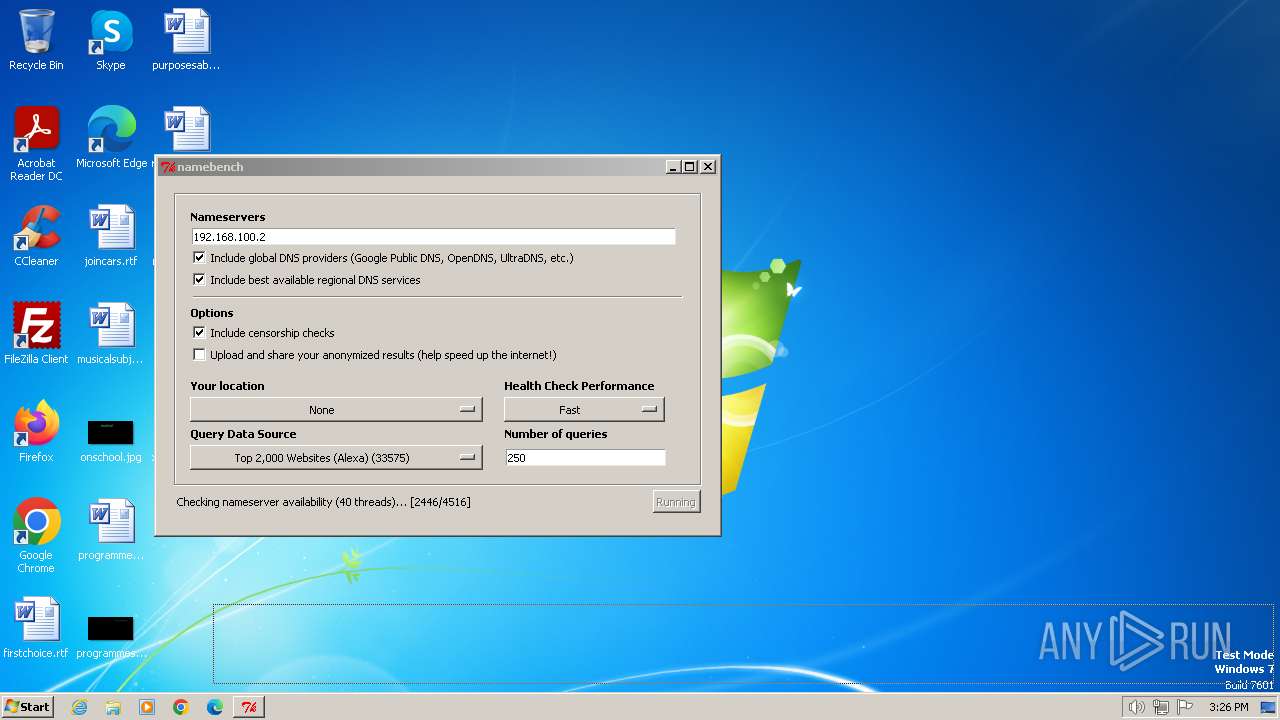Open Your location dropdown showing None
1280x720 pixels.
click(336, 409)
